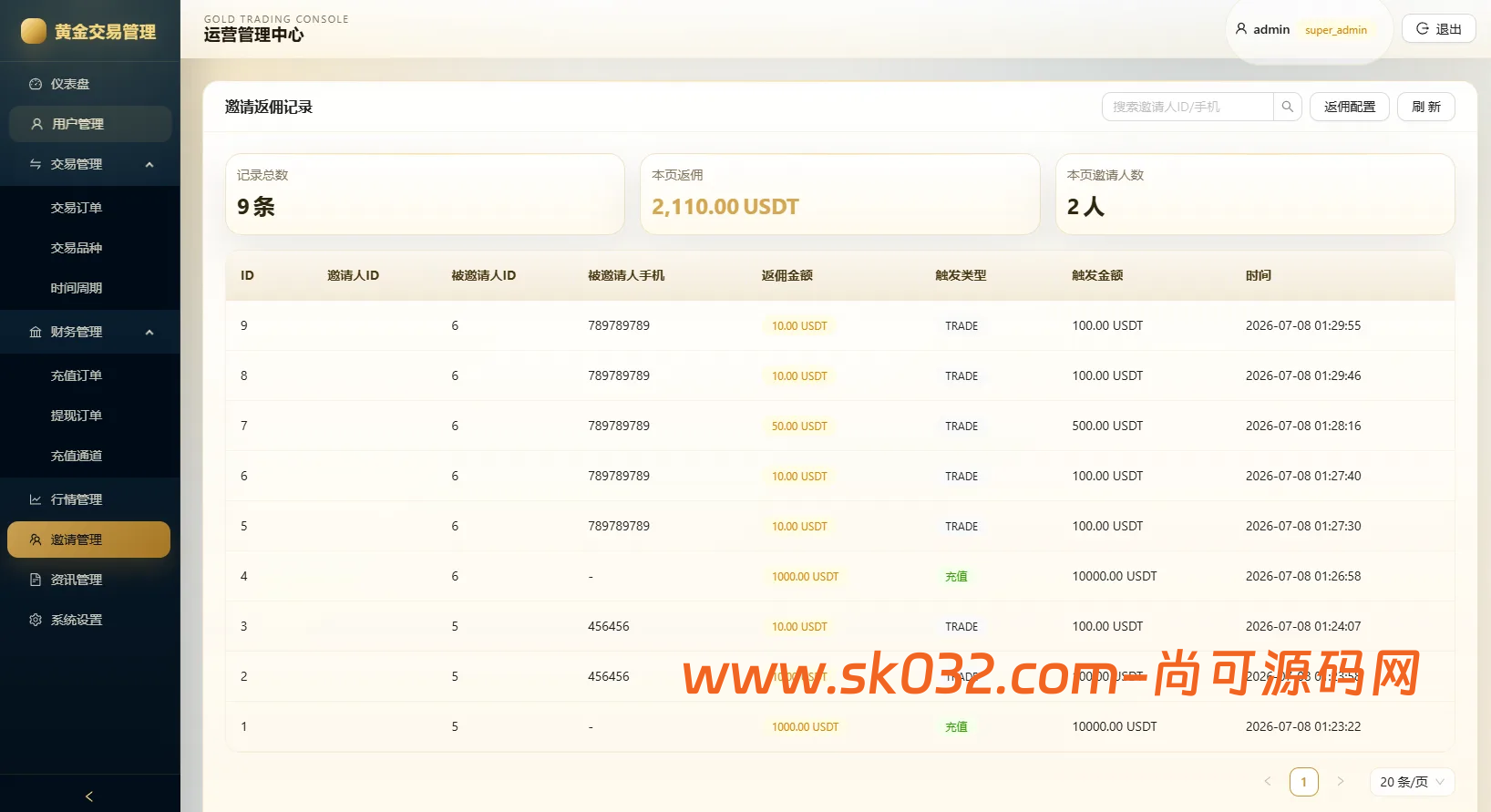This screenshot has height=812, width=1491.
Task: Collapse the 交易管理 submenu chevron
Action: pyautogui.click(x=149, y=164)
